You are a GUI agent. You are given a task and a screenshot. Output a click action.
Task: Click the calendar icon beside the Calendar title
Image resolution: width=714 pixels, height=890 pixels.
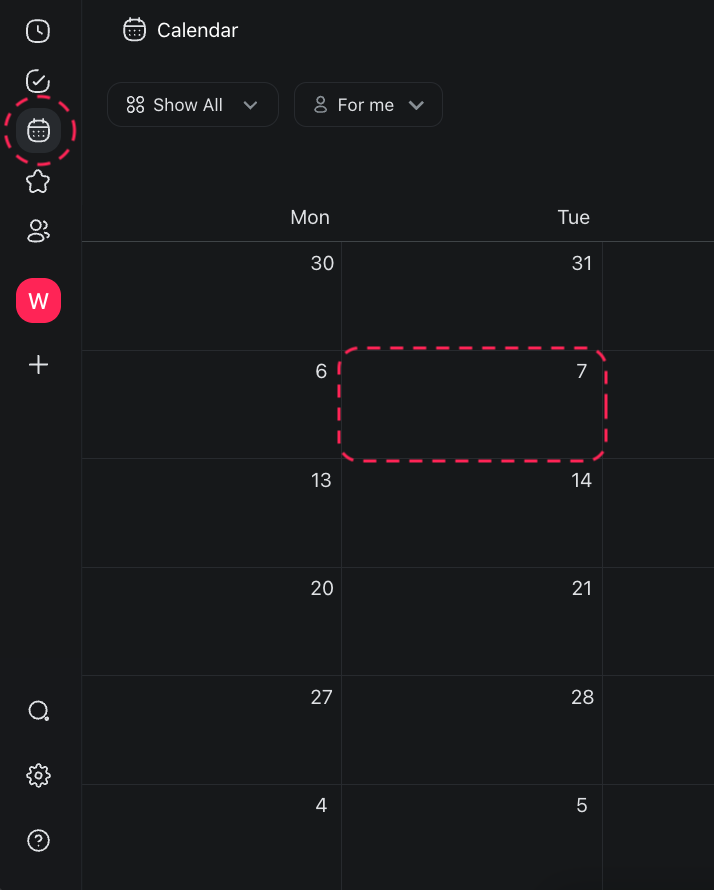coord(134,30)
